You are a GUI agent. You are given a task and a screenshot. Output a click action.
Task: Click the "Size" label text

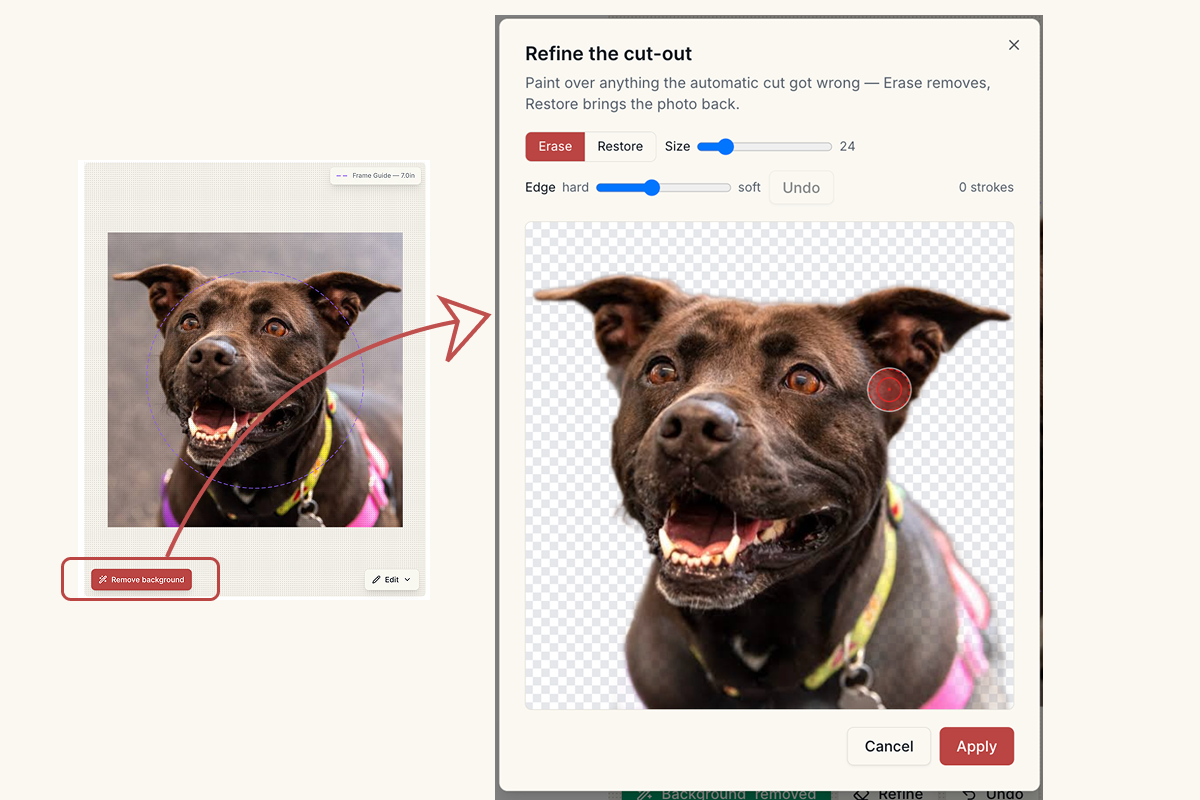(678, 146)
